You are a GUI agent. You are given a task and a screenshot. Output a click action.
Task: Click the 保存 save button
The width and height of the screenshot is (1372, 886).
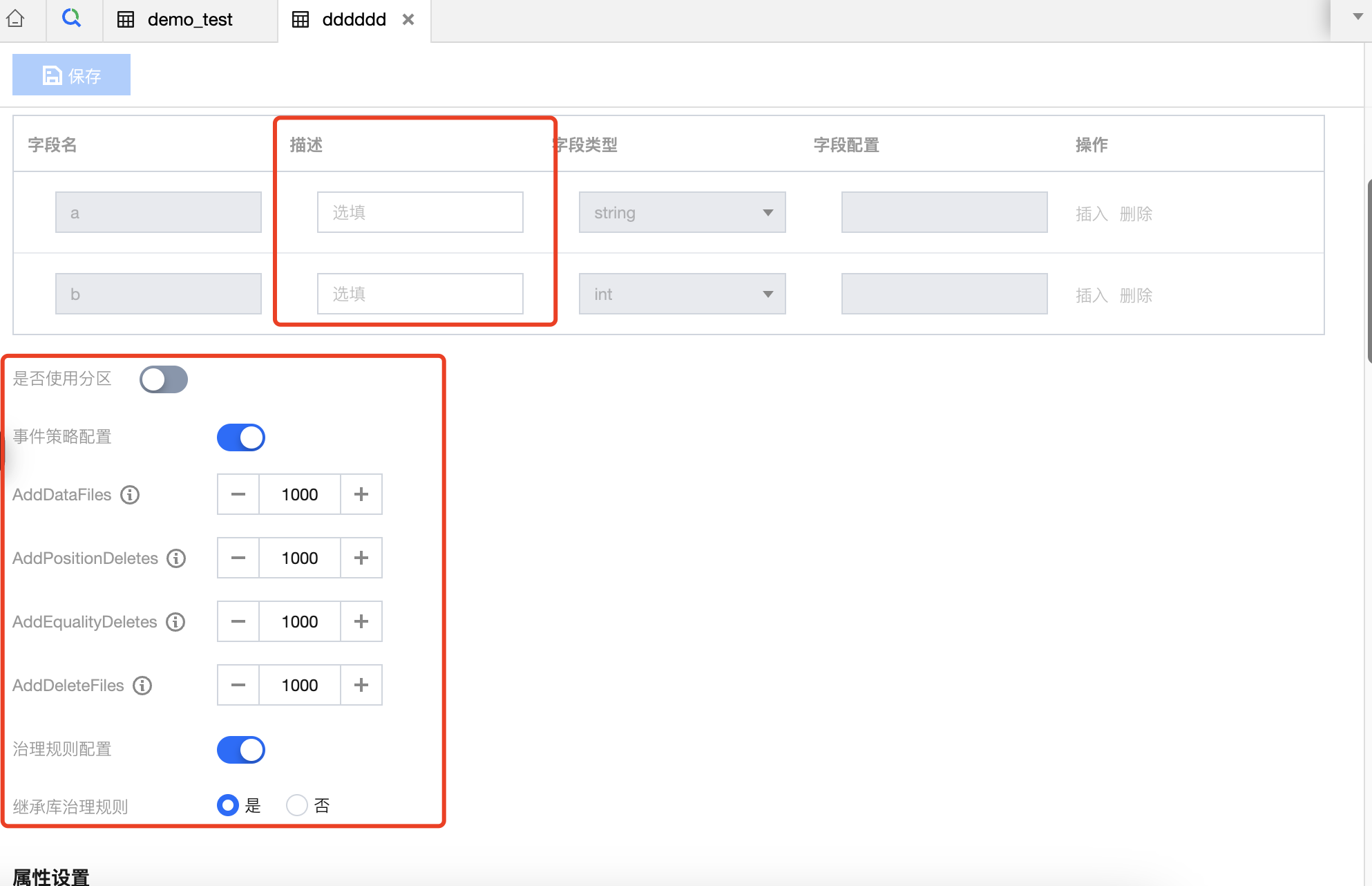(x=71, y=75)
